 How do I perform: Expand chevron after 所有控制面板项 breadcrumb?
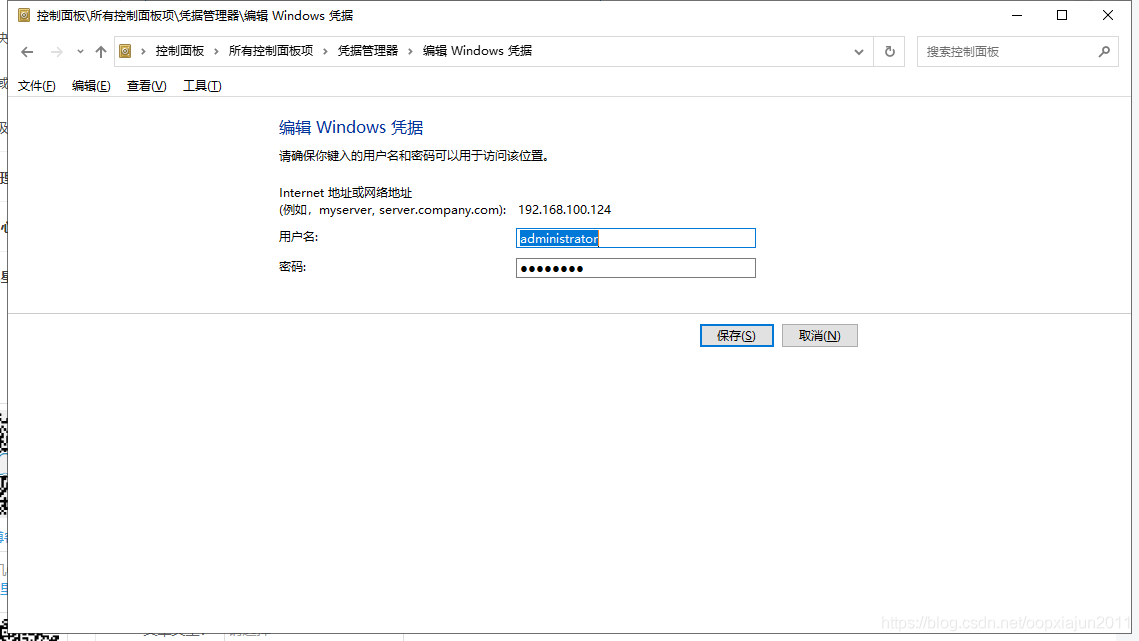tap(325, 51)
